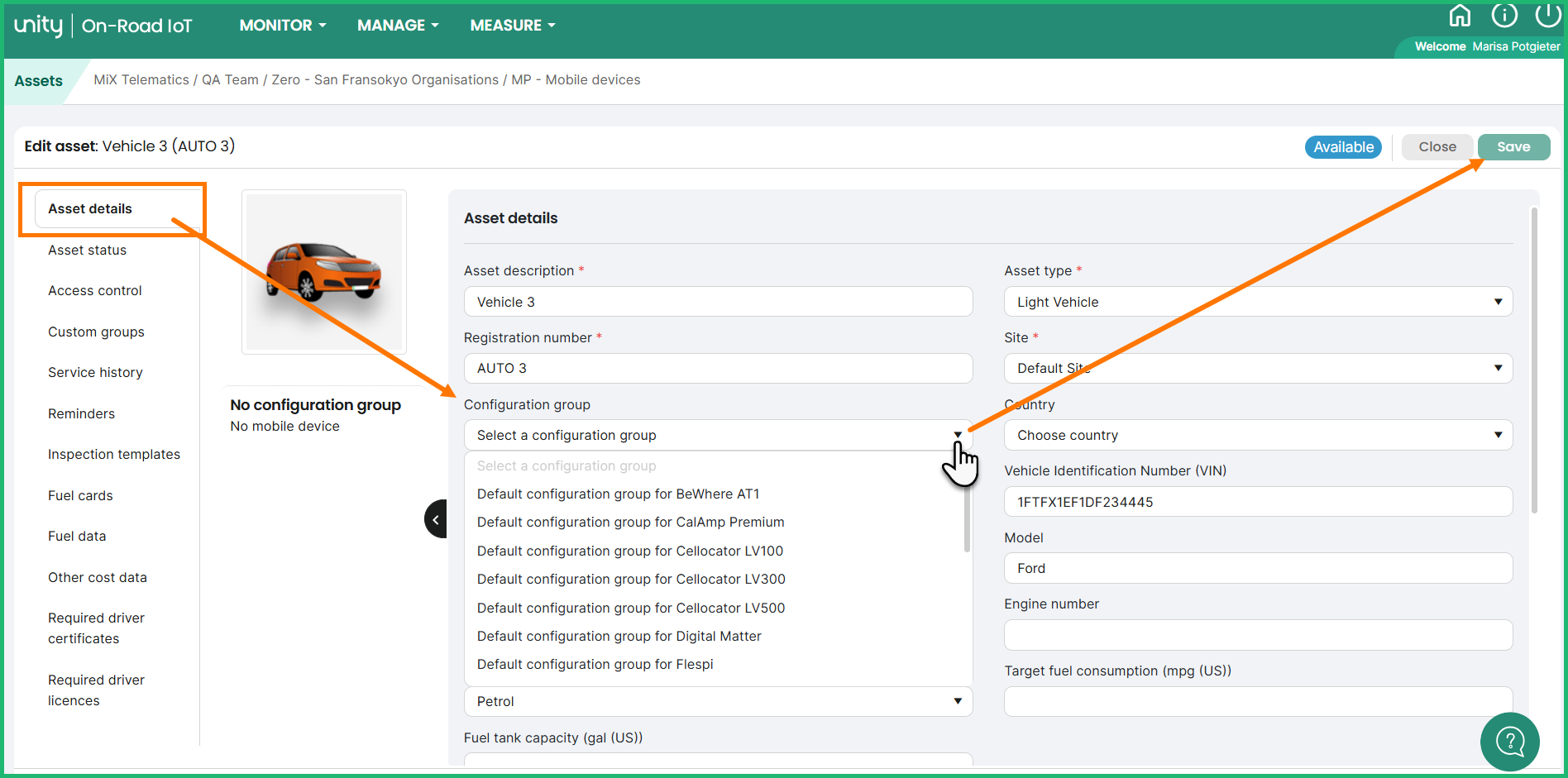Open the help chat bubble icon
The image size is (1568, 778).
click(1510, 742)
